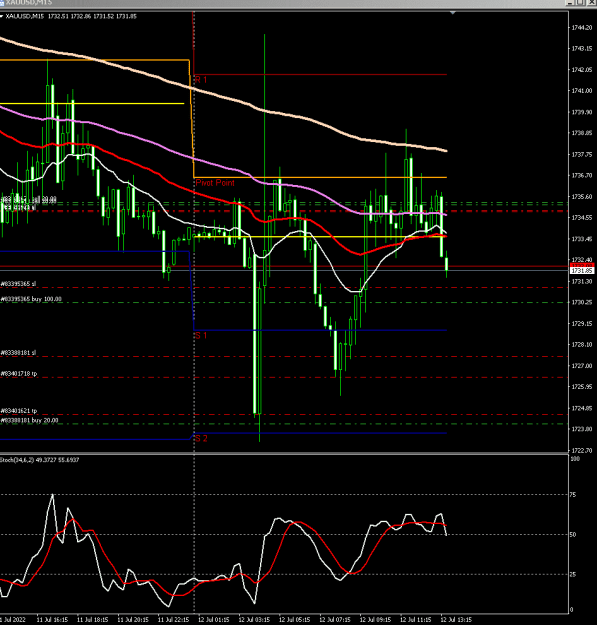This screenshot has height=625, width=597.
Task: Click the 1728.10 price scale label
Action: (581, 344)
